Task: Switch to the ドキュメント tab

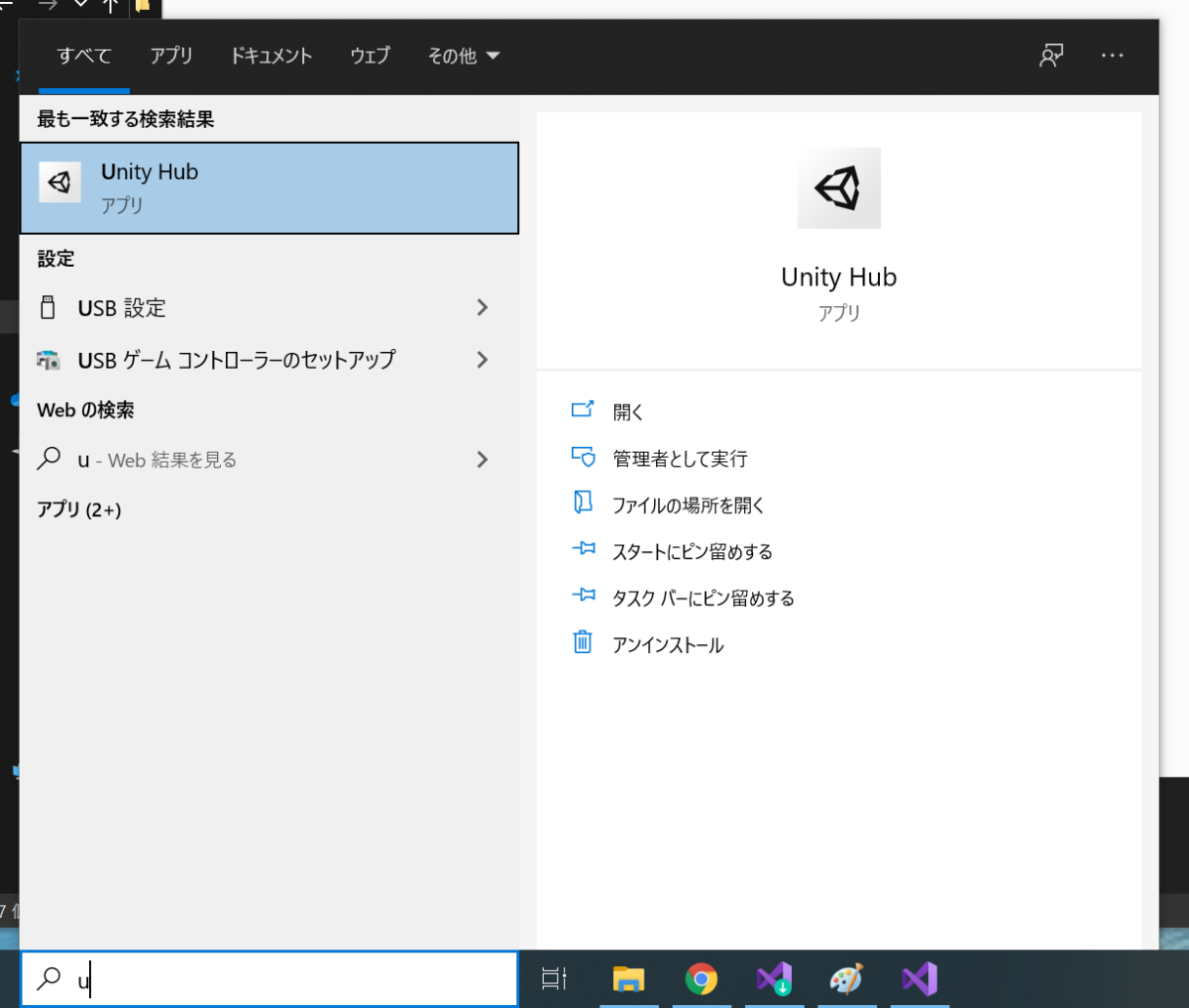Action: 270,56
